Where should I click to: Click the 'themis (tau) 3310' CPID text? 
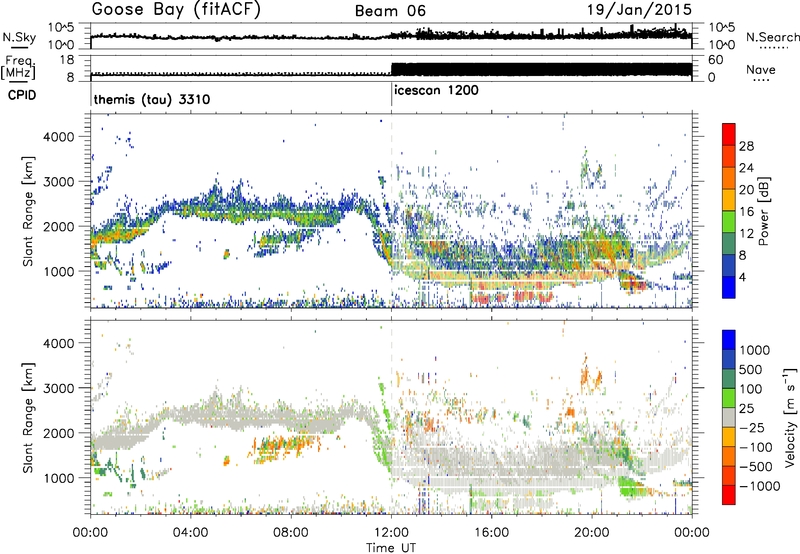coord(152,99)
